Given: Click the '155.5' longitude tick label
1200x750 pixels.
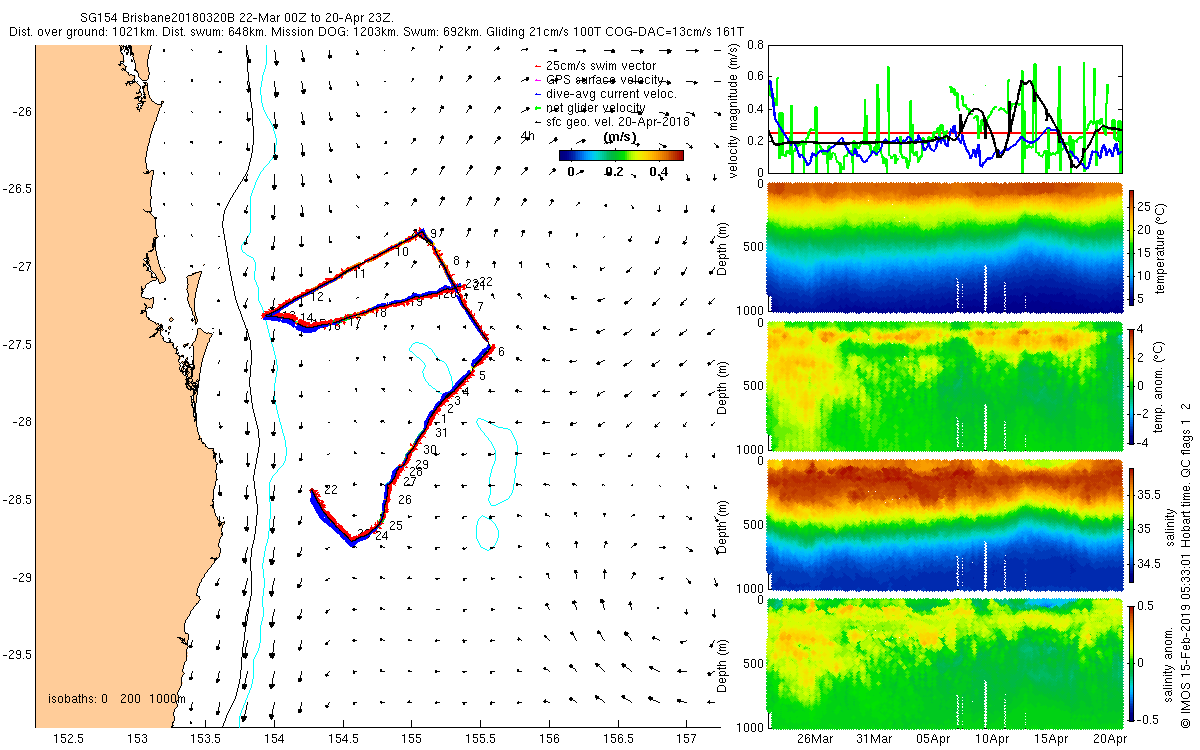Looking at the screenshot, I should [480, 738].
